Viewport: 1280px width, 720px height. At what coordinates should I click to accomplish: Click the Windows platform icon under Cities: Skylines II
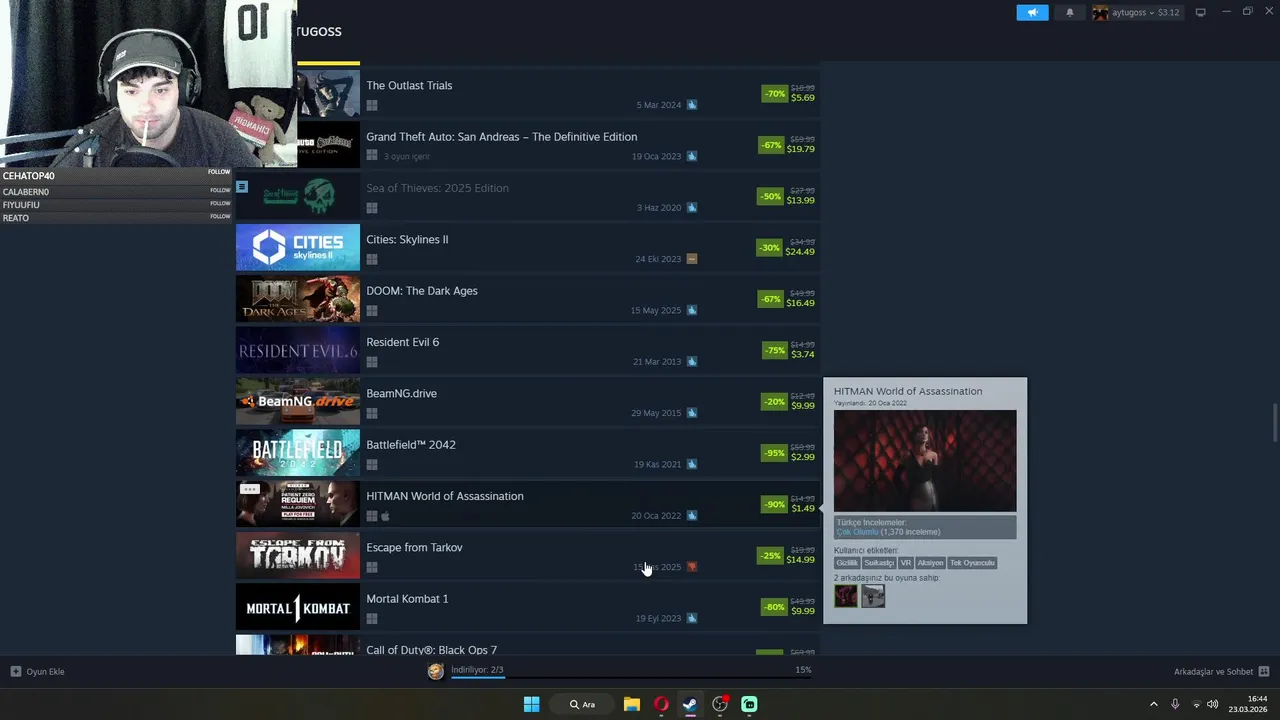[372, 259]
